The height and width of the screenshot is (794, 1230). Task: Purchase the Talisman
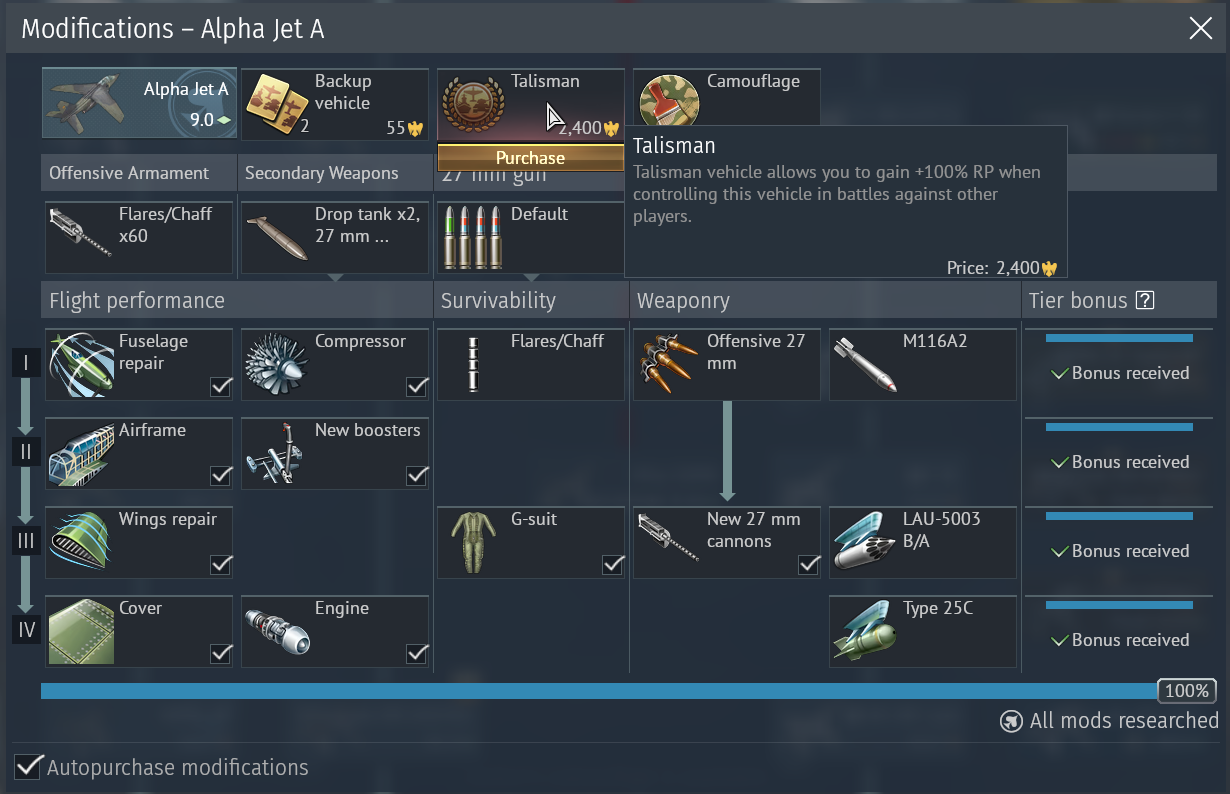[530, 158]
